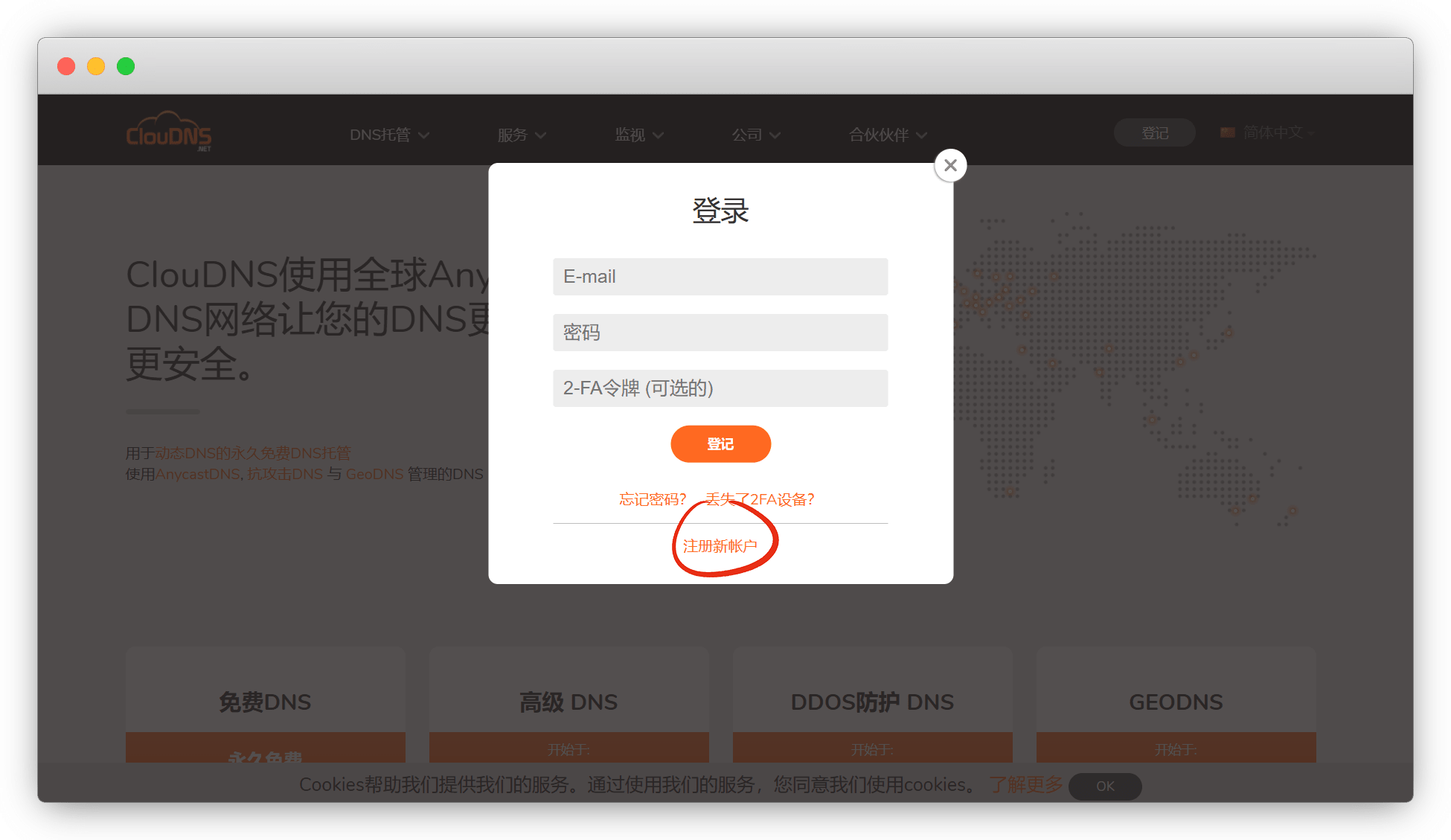Screen dimensions: 1451x840
Task: Click the red close window button
Action: coord(66,66)
